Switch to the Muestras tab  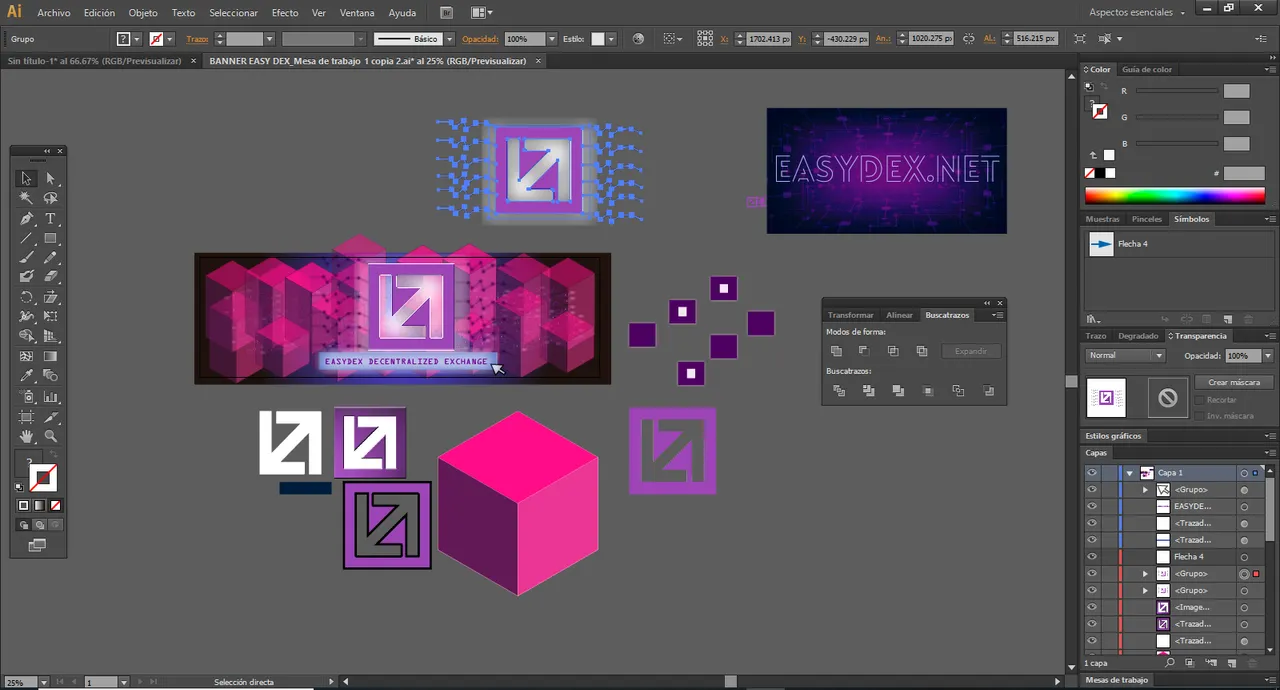point(1103,219)
